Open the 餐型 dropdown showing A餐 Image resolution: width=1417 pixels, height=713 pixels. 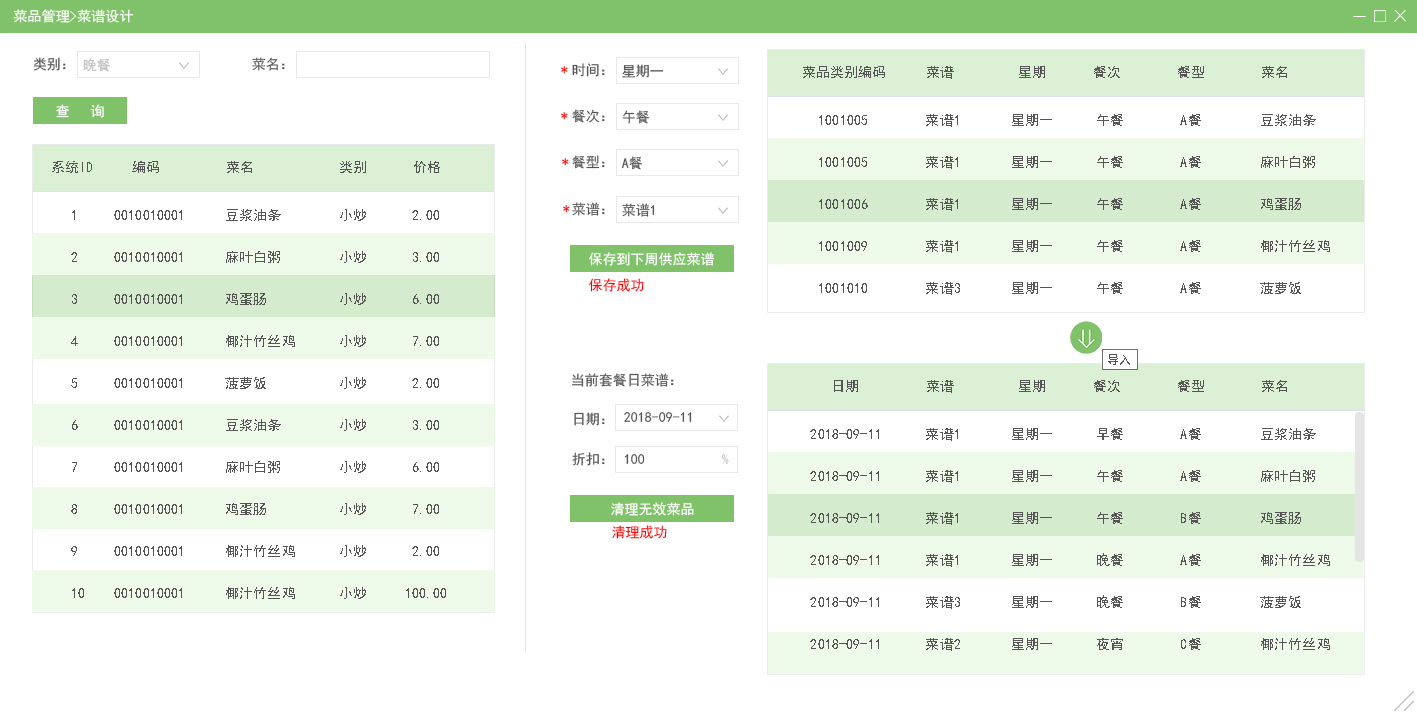click(x=677, y=162)
